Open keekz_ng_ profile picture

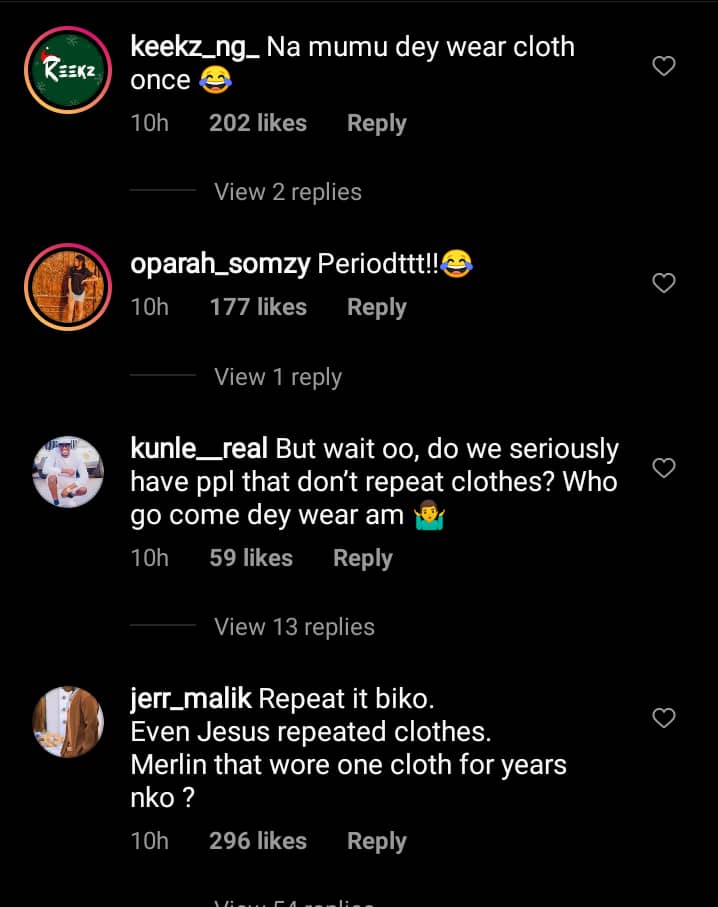coord(68,70)
